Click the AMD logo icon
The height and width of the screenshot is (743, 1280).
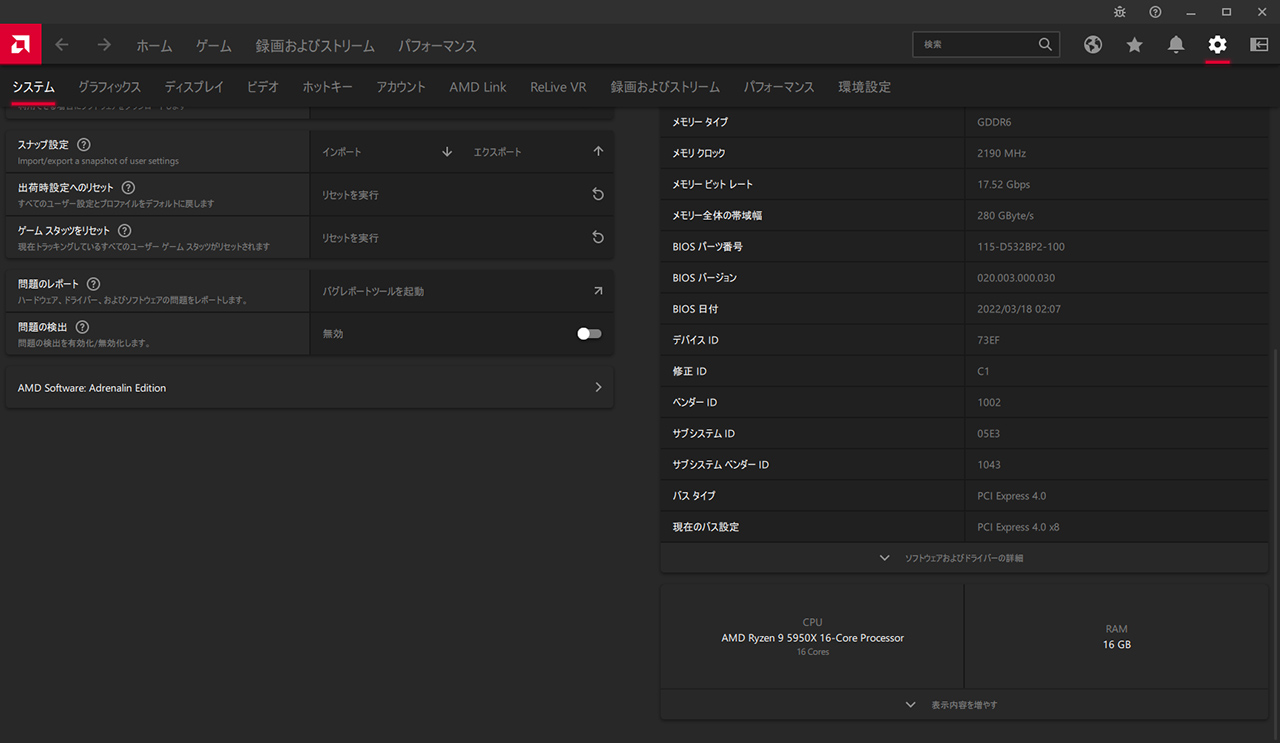pyautogui.click(x=20, y=45)
